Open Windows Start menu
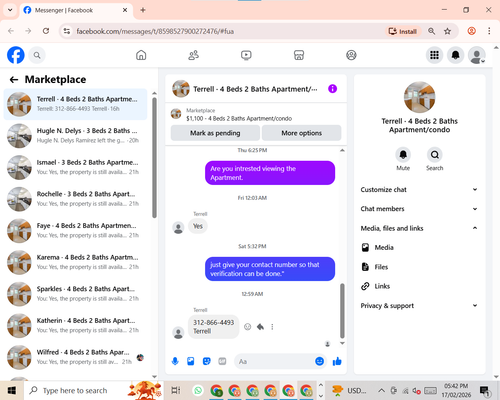The height and width of the screenshot is (400, 500). (x=12, y=390)
